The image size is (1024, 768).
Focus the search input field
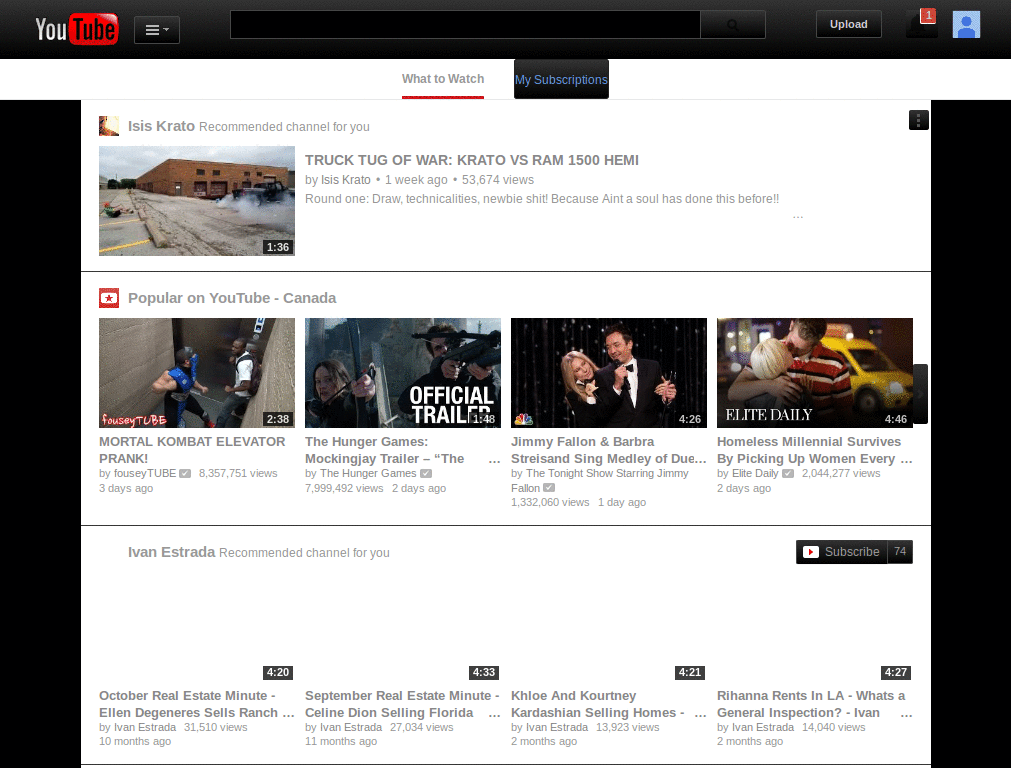[465, 25]
